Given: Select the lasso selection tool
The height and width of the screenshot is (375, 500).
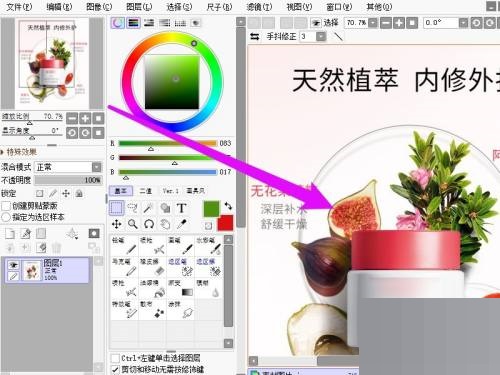Looking at the screenshot, I should (x=132, y=208).
